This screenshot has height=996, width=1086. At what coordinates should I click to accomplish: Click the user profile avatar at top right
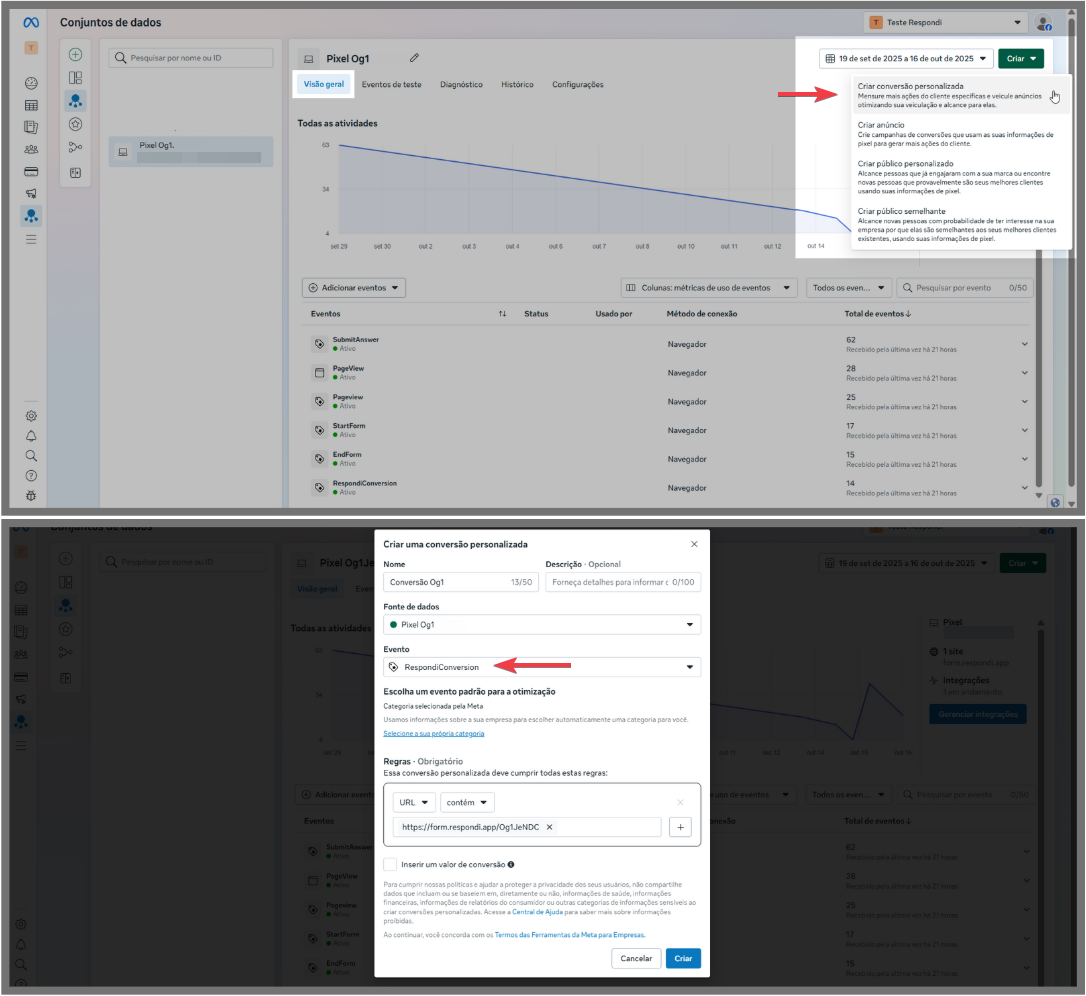pos(1043,23)
